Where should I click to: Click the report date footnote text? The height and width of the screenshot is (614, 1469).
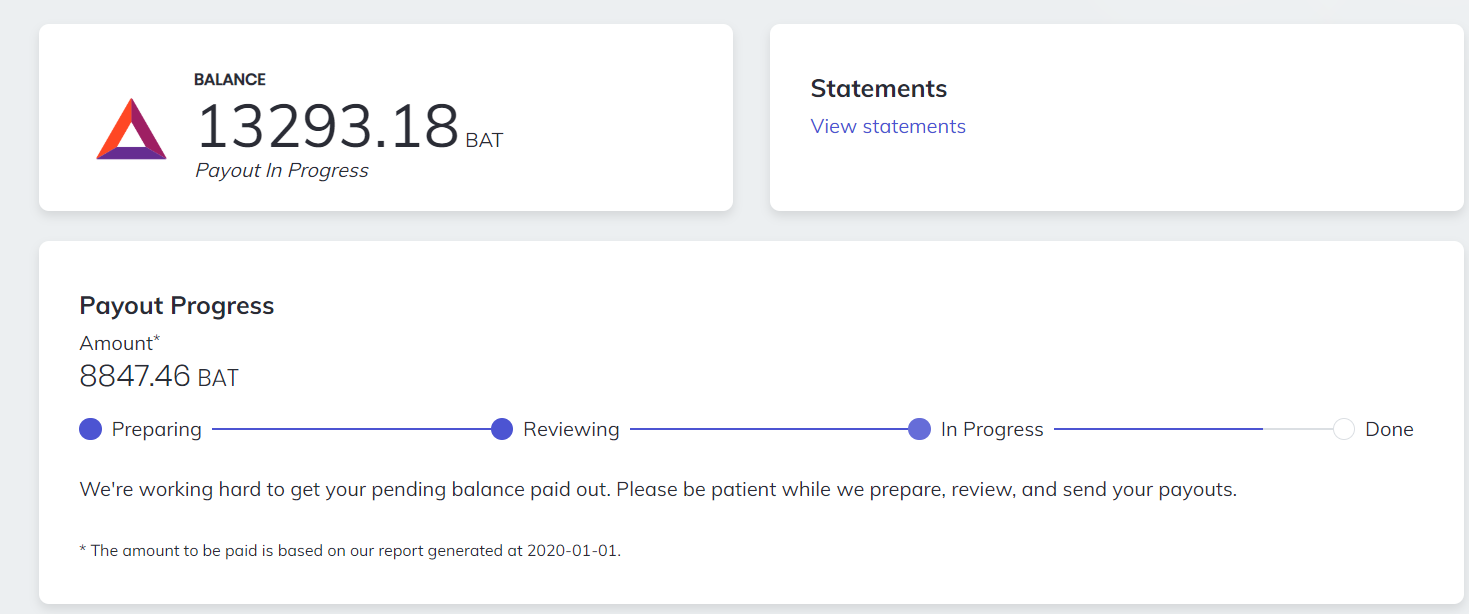(350, 550)
